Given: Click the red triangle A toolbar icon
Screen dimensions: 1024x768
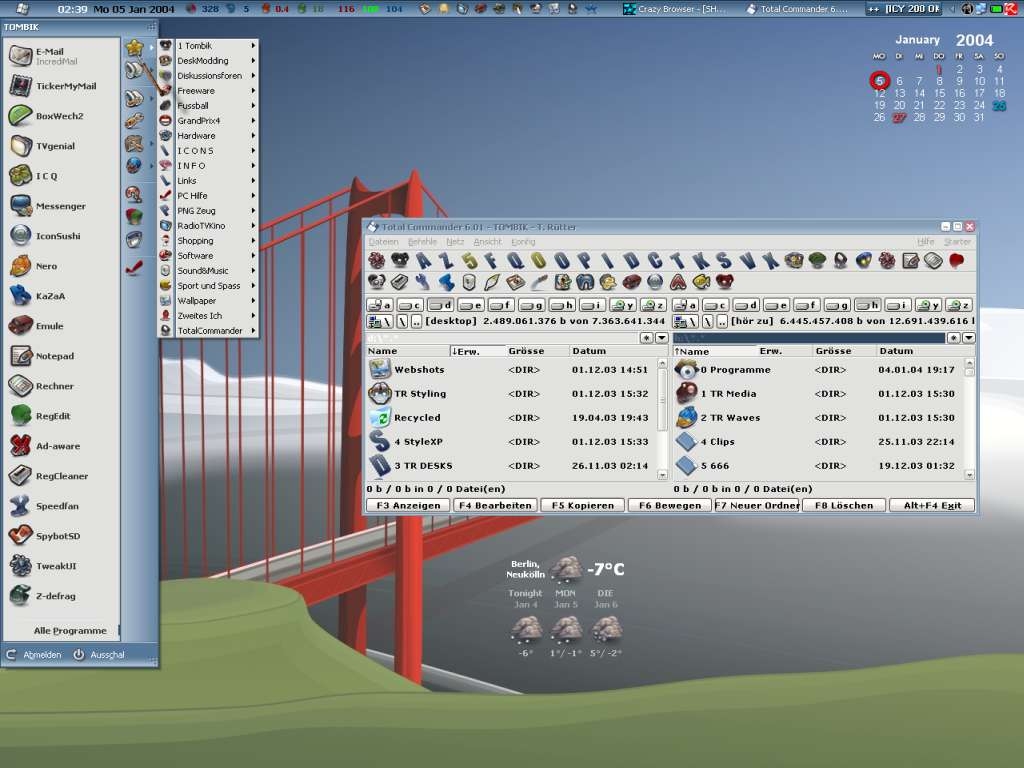Looking at the screenshot, I should [678, 282].
